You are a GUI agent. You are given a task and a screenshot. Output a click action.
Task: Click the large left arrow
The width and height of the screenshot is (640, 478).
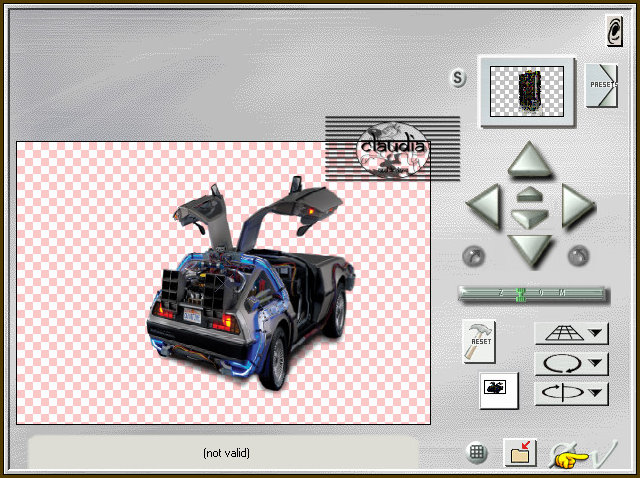[x=484, y=206]
